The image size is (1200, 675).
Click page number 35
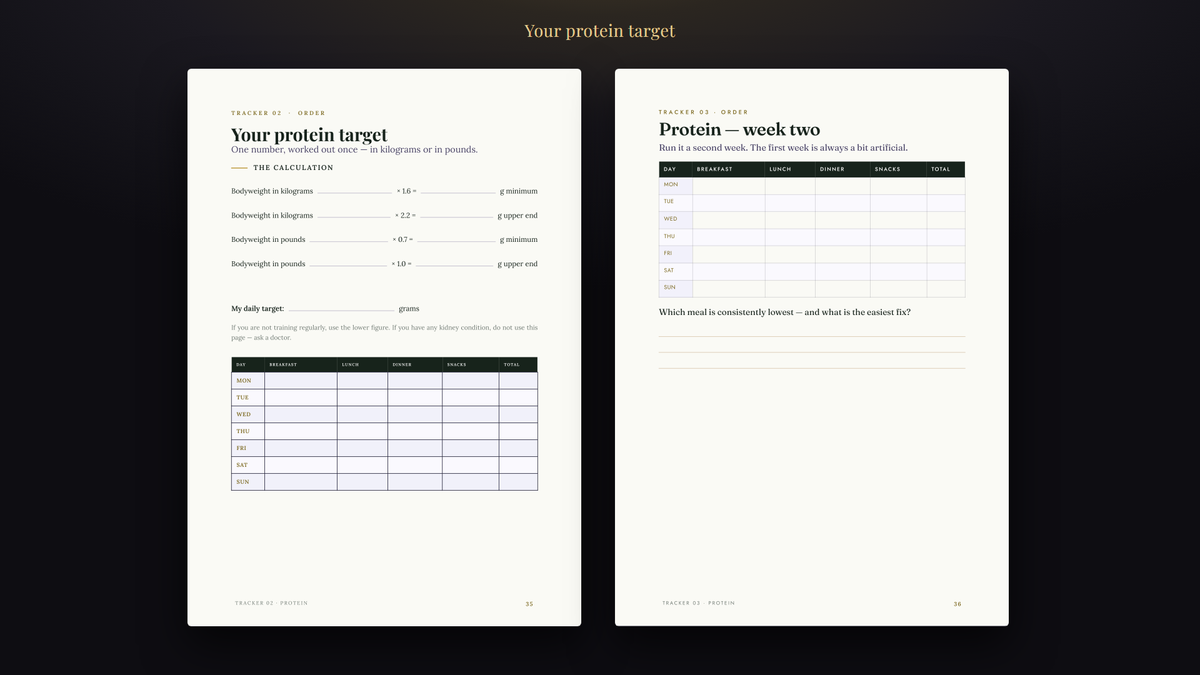click(529, 603)
